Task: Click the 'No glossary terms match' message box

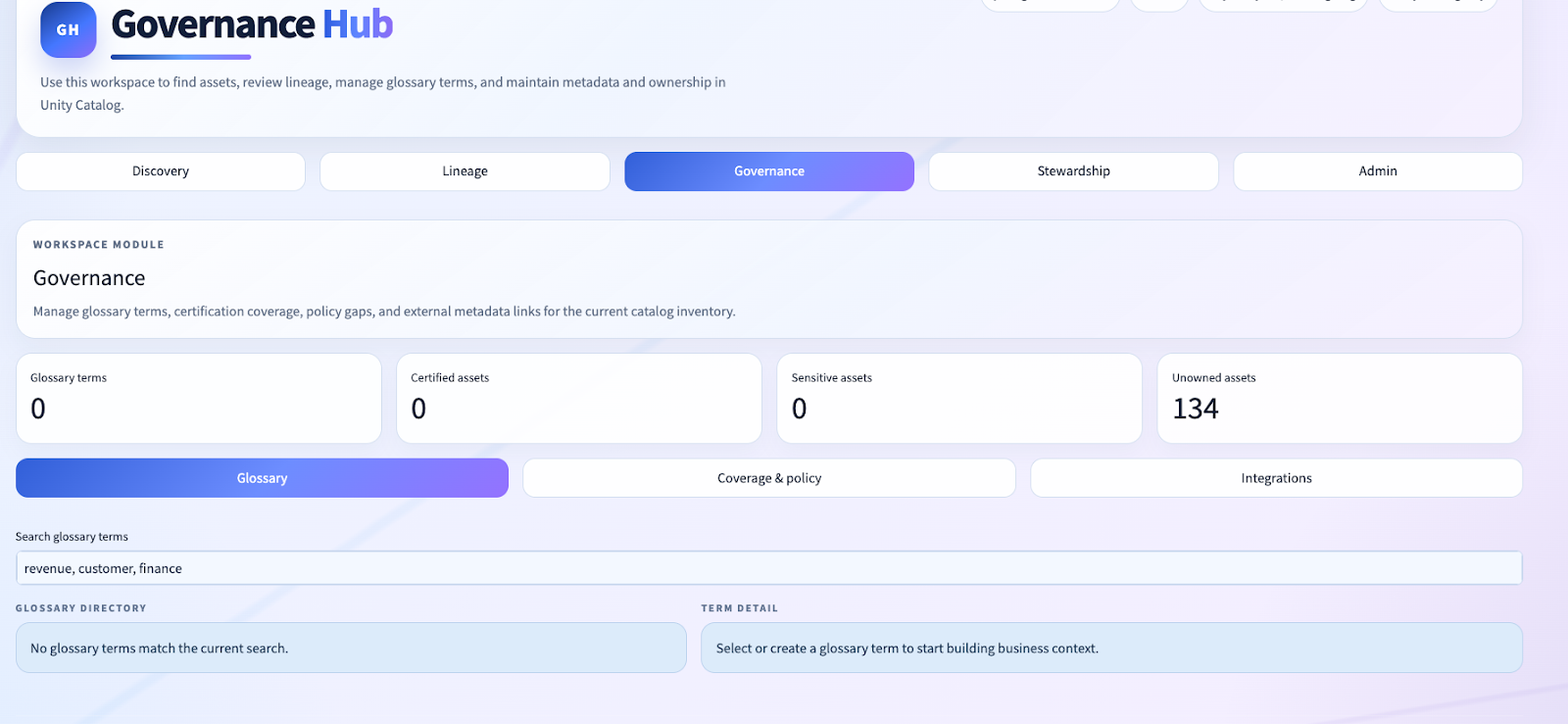Action: click(x=351, y=648)
